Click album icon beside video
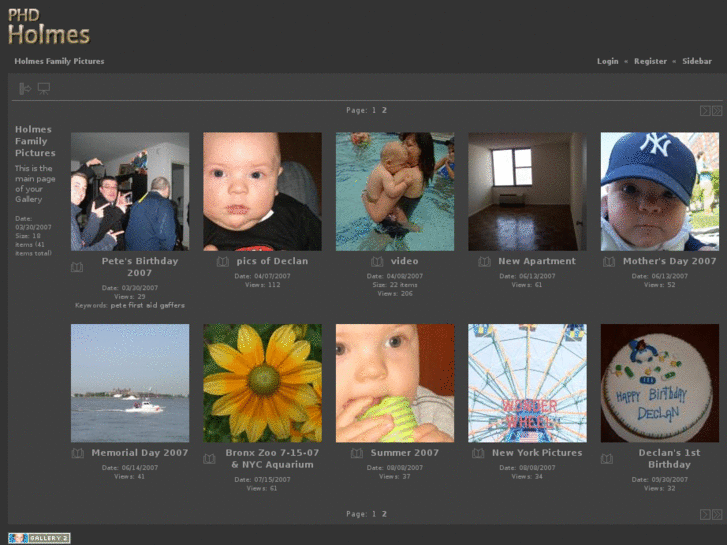 (x=377, y=262)
